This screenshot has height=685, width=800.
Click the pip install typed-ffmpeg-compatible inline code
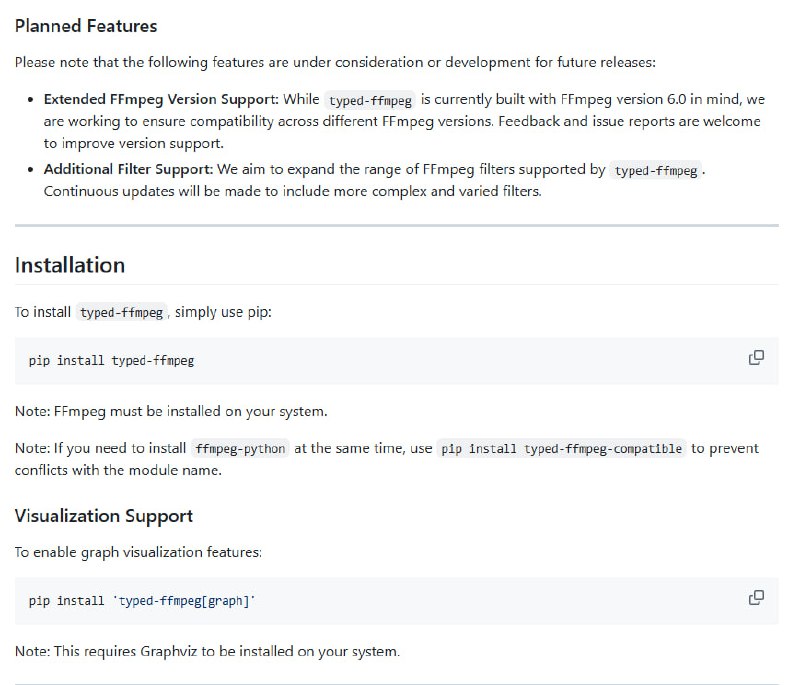(x=562, y=449)
